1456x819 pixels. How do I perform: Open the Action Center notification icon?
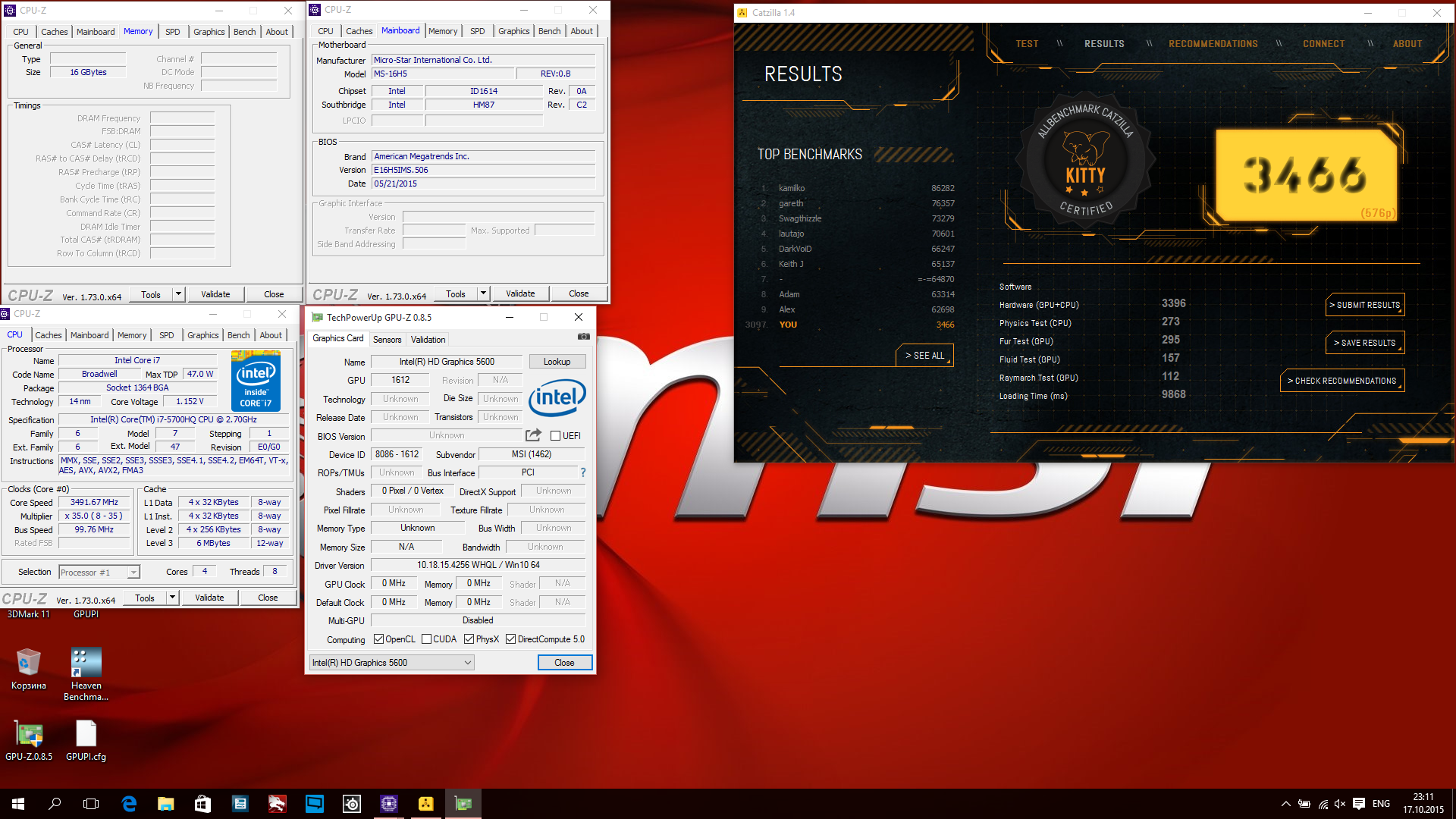pos(1359,804)
